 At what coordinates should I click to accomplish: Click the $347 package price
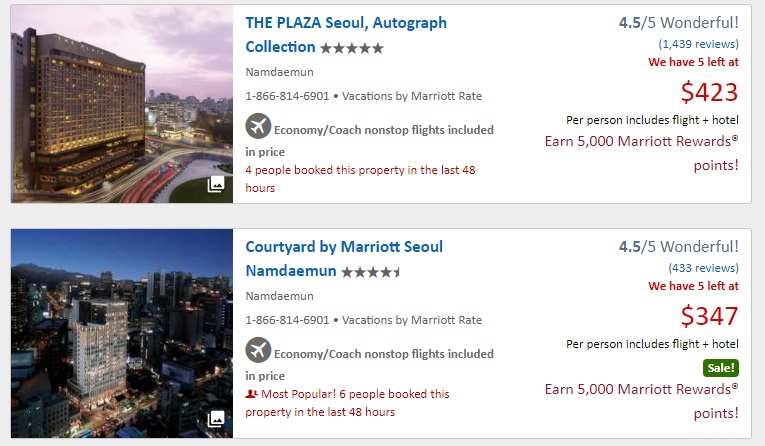point(708,316)
